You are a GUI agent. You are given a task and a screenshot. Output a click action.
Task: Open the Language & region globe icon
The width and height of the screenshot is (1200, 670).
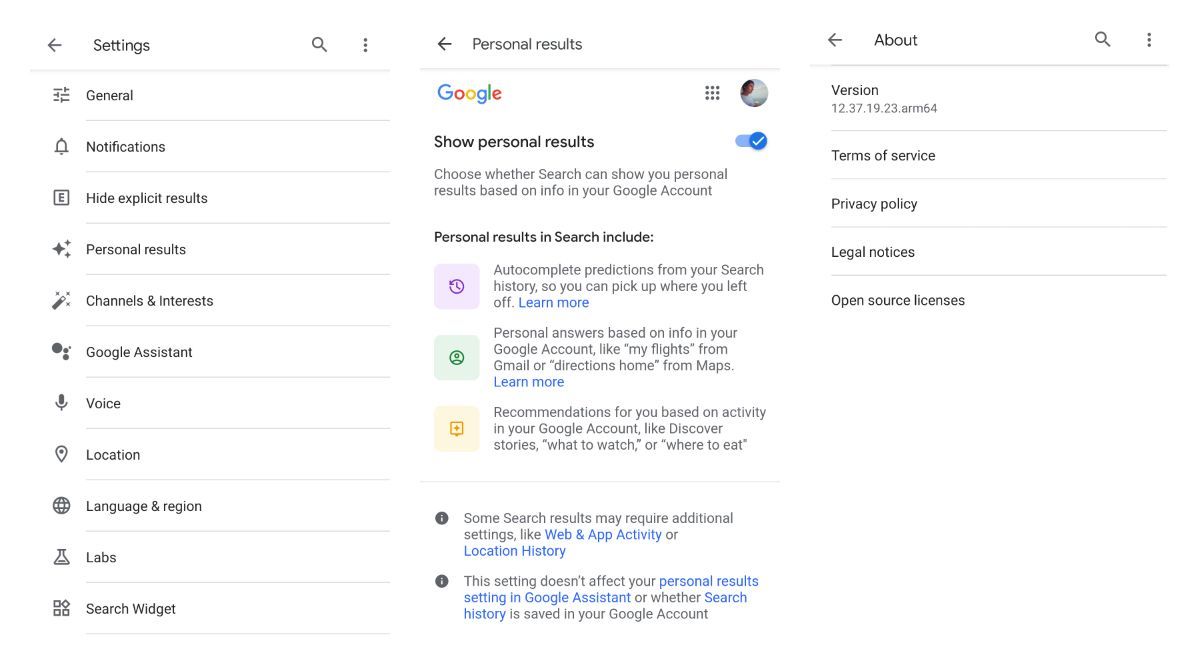click(60, 505)
